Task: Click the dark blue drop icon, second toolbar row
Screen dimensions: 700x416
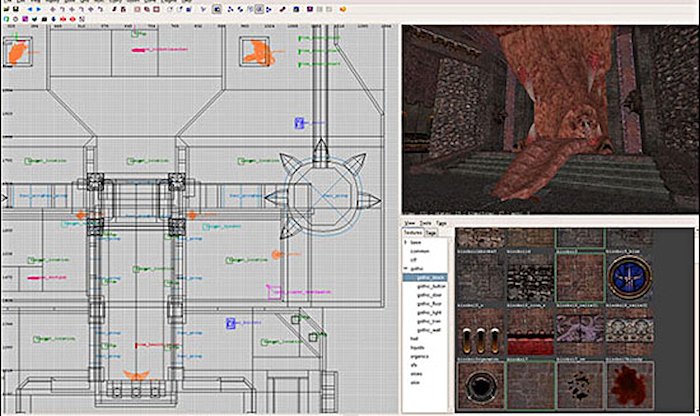Action: (53, 19)
